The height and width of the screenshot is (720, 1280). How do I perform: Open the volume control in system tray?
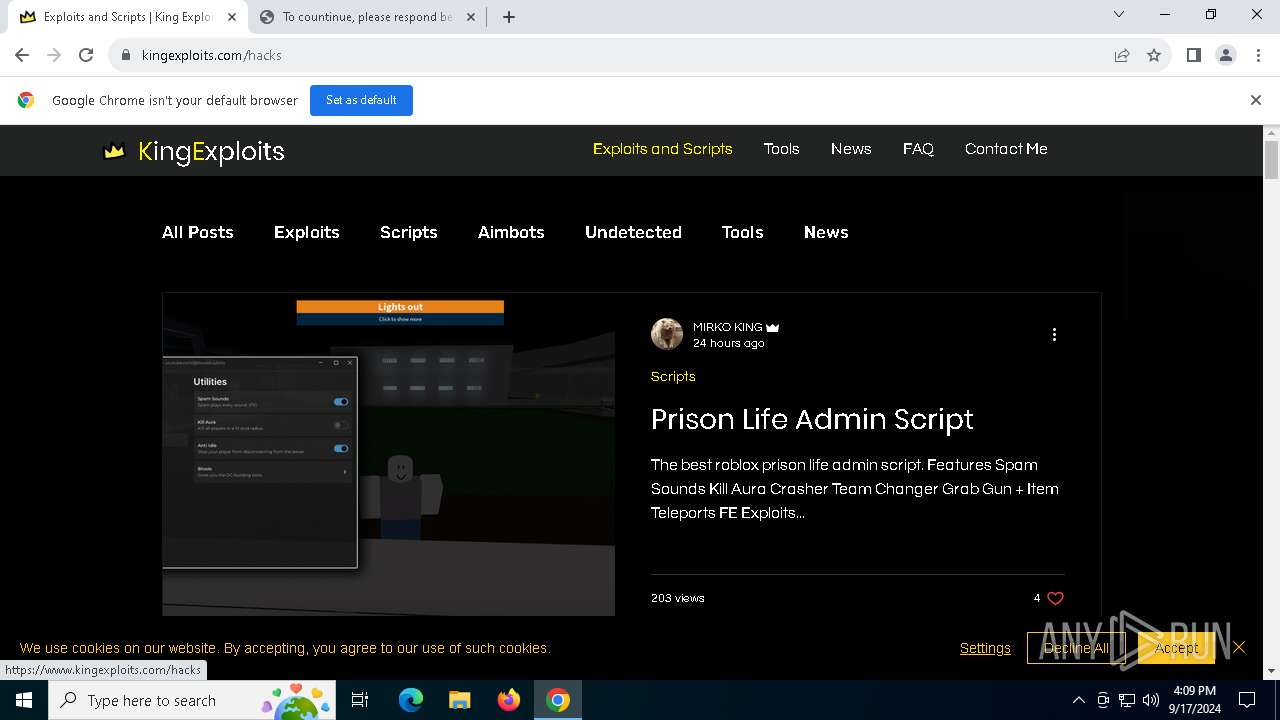pyautogui.click(x=1151, y=700)
